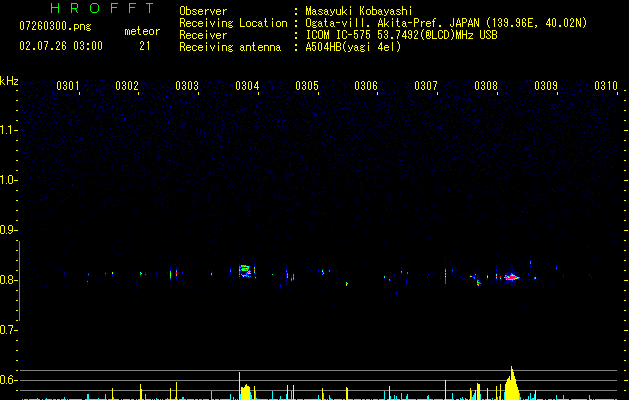The width and height of the screenshot is (629, 400).
Task: Click the A504HB(yagi 4el) antenna text
Action: (x=353, y=47)
